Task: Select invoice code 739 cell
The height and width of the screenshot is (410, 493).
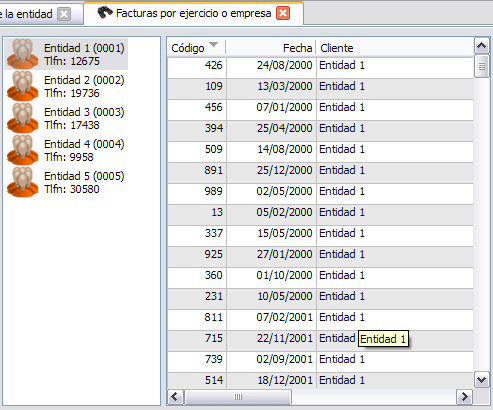Action: (197, 362)
